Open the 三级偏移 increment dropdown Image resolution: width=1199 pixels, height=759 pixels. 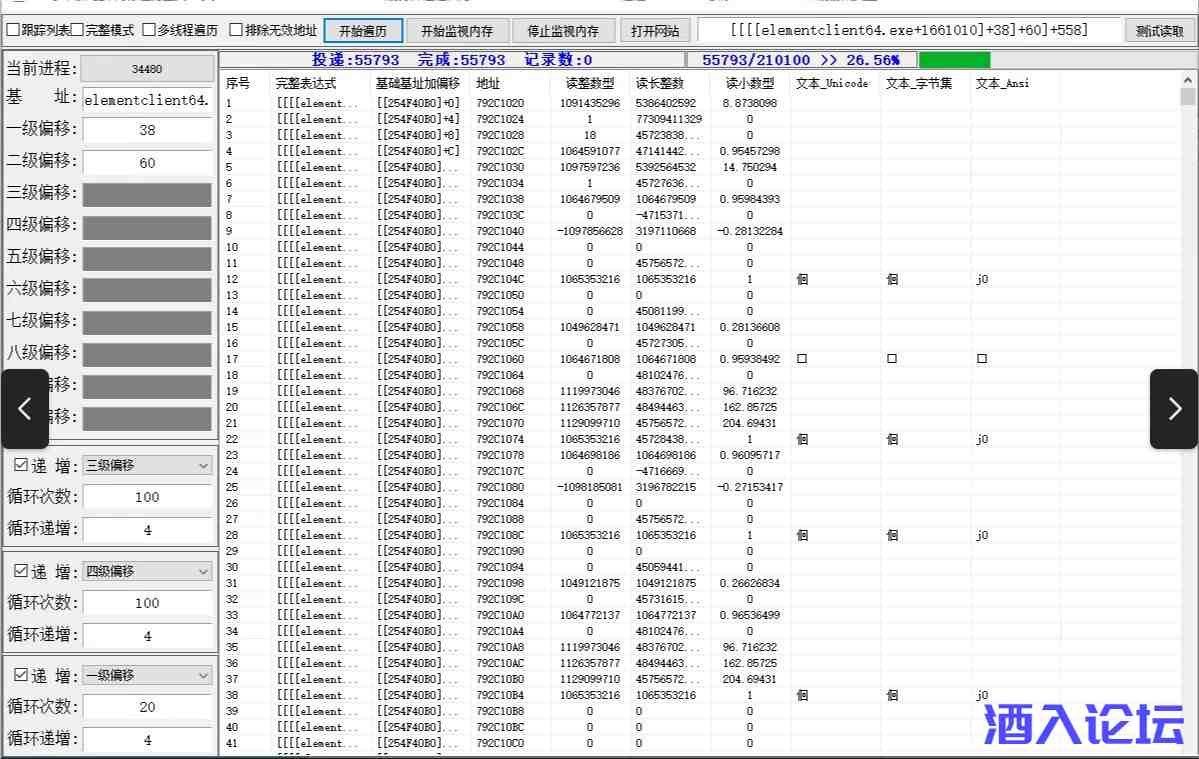coord(147,465)
